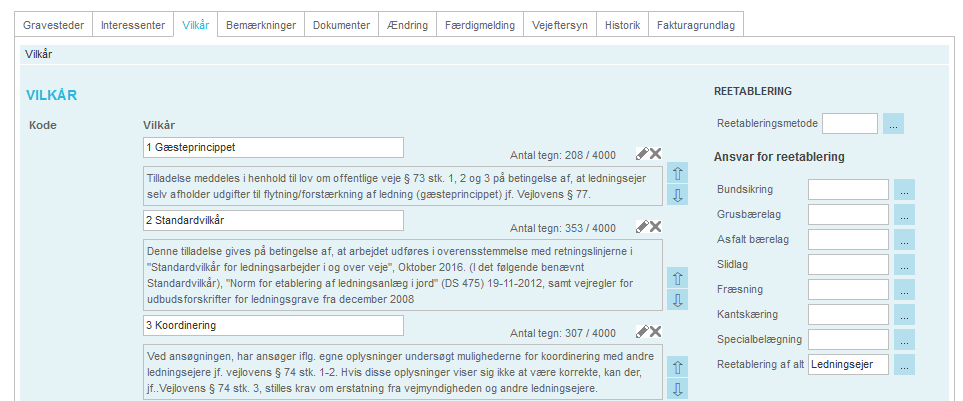Open the Slidlag lookup button
The width and height of the screenshot is (963, 401).
point(904,265)
